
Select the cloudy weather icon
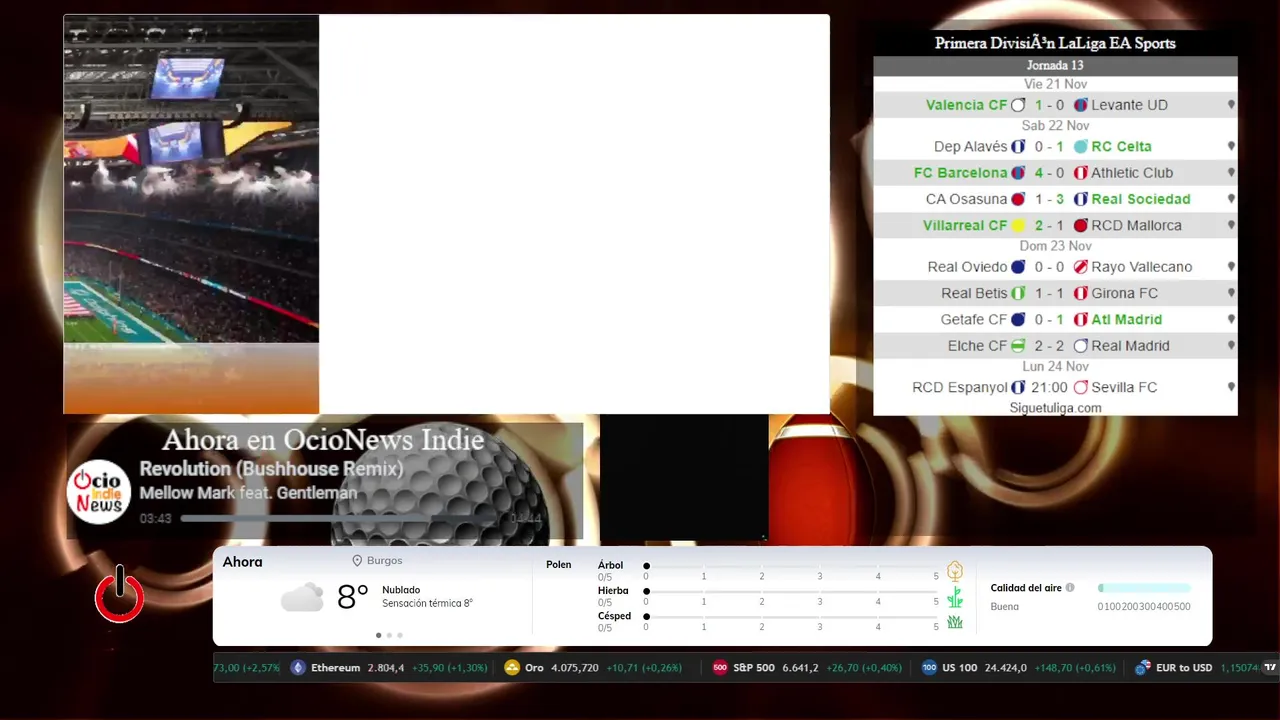(x=302, y=598)
